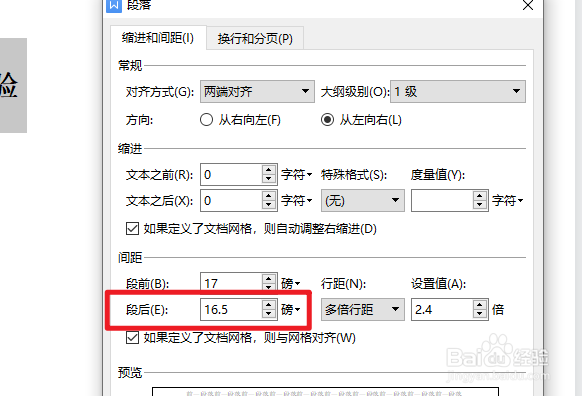Switch to the 换行和分页(P) tab
The width and height of the screenshot is (582, 396).
(255, 38)
